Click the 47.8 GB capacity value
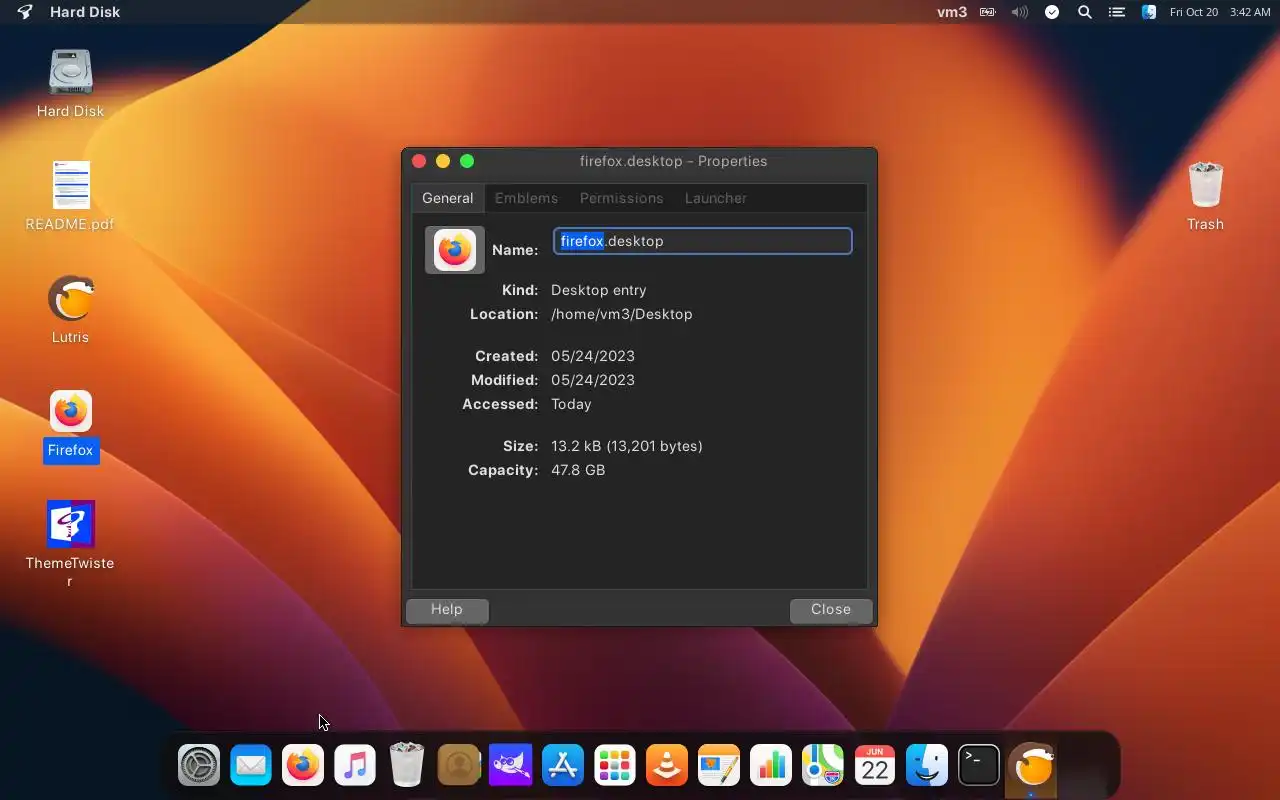The height and width of the screenshot is (800, 1280). click(x=578, y=470)
